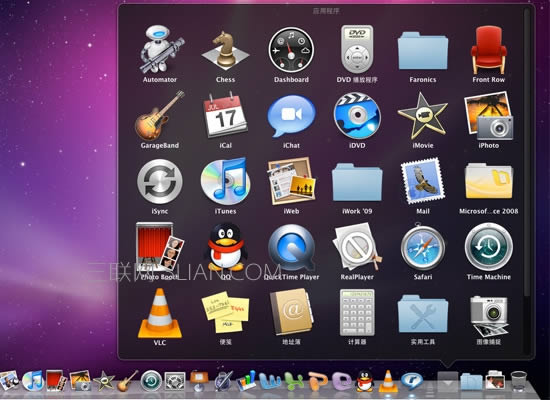Collapse the open Applications stack in Dock
The height and width of the screenshot is (400, 550).
tap(448, 381)
